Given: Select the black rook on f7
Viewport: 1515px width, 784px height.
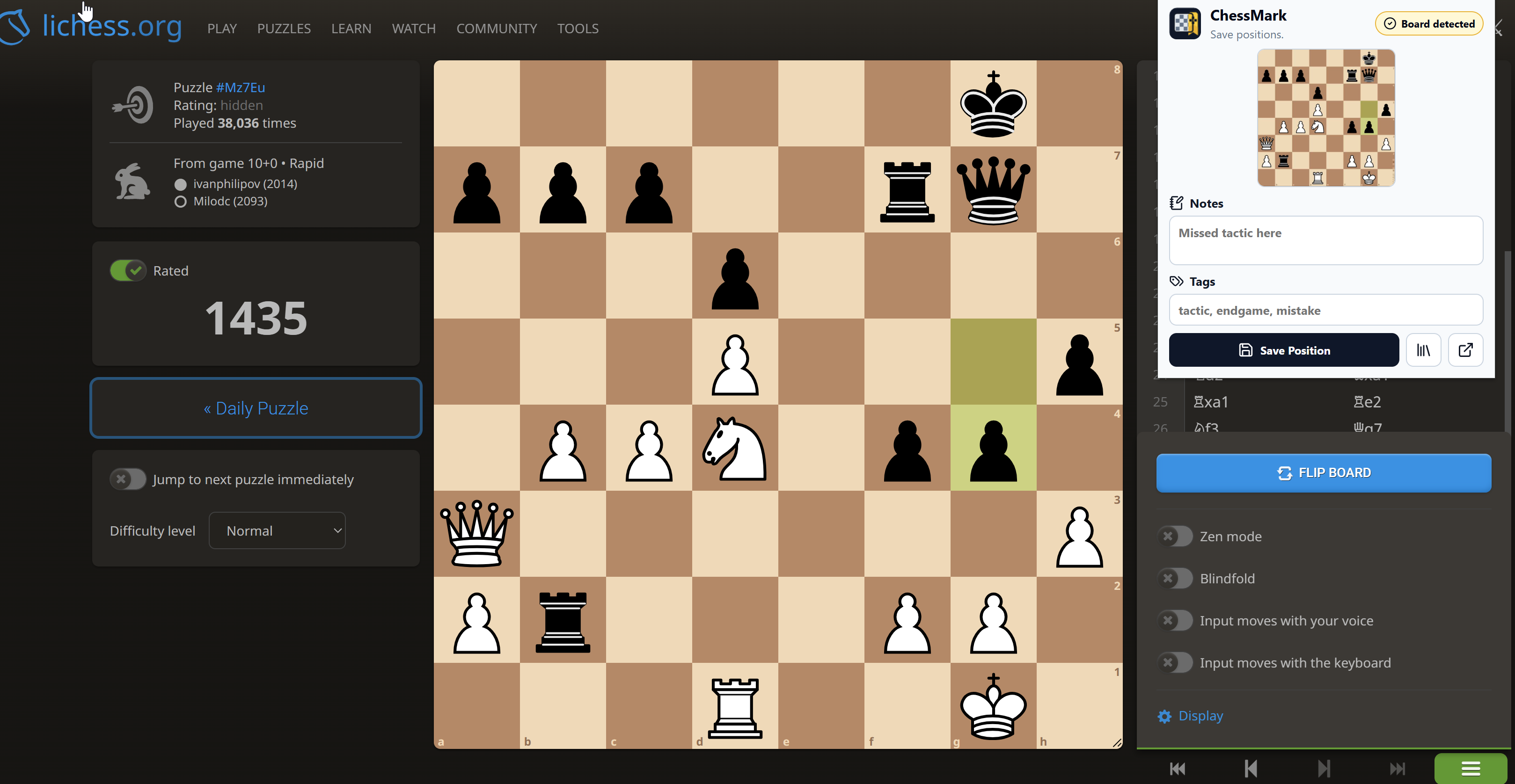Looking at the screenshot, I should 908,189.
